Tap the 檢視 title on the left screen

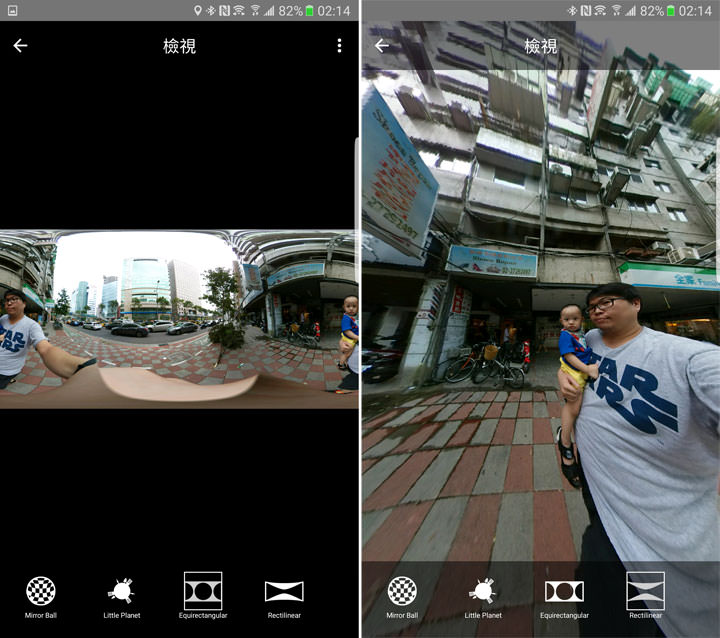[x=179, y=46]
